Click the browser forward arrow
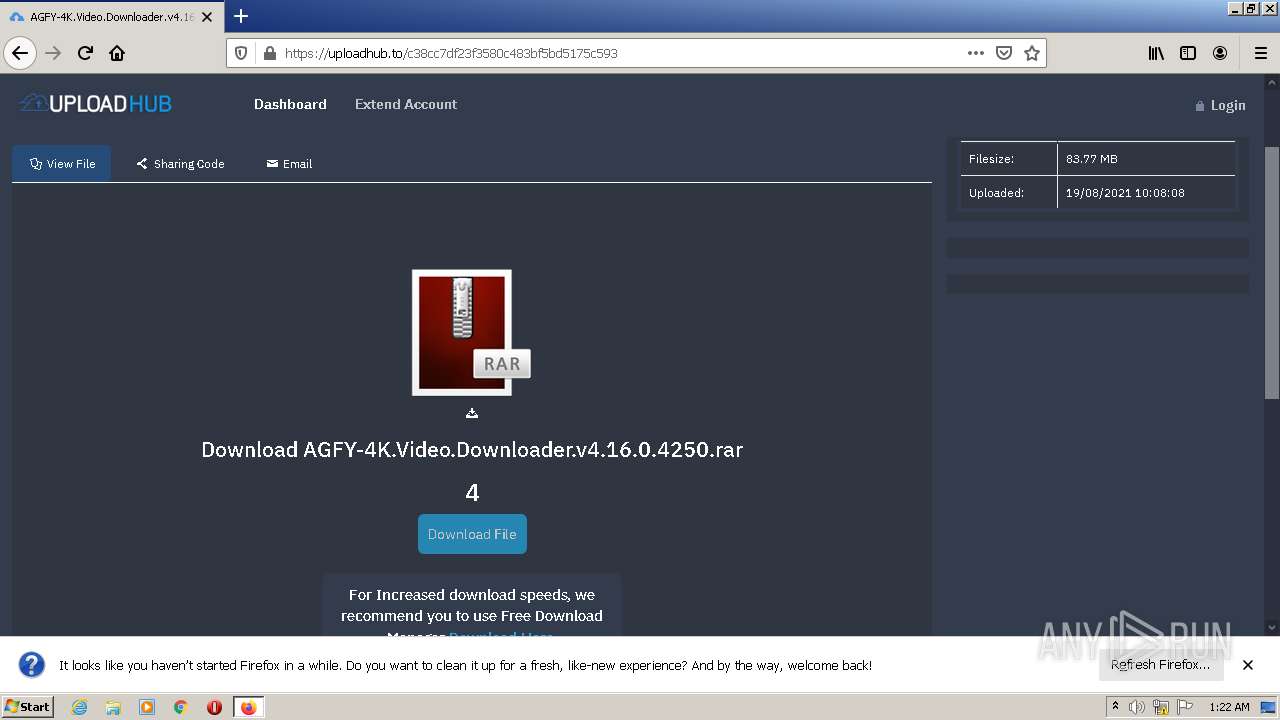Viewport: 1280px width, 720px height. 53,53
